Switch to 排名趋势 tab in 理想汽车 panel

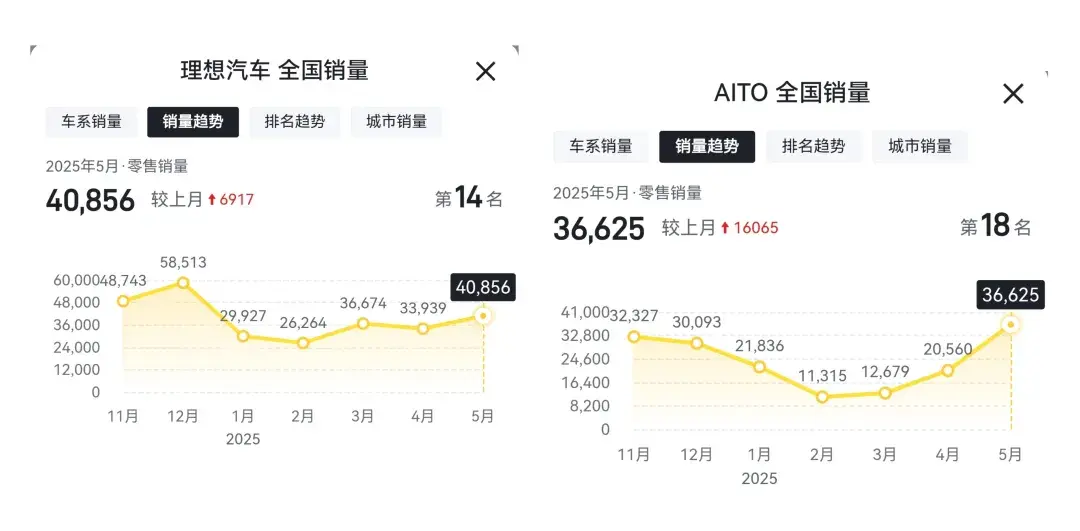click(x=295, y=122)
